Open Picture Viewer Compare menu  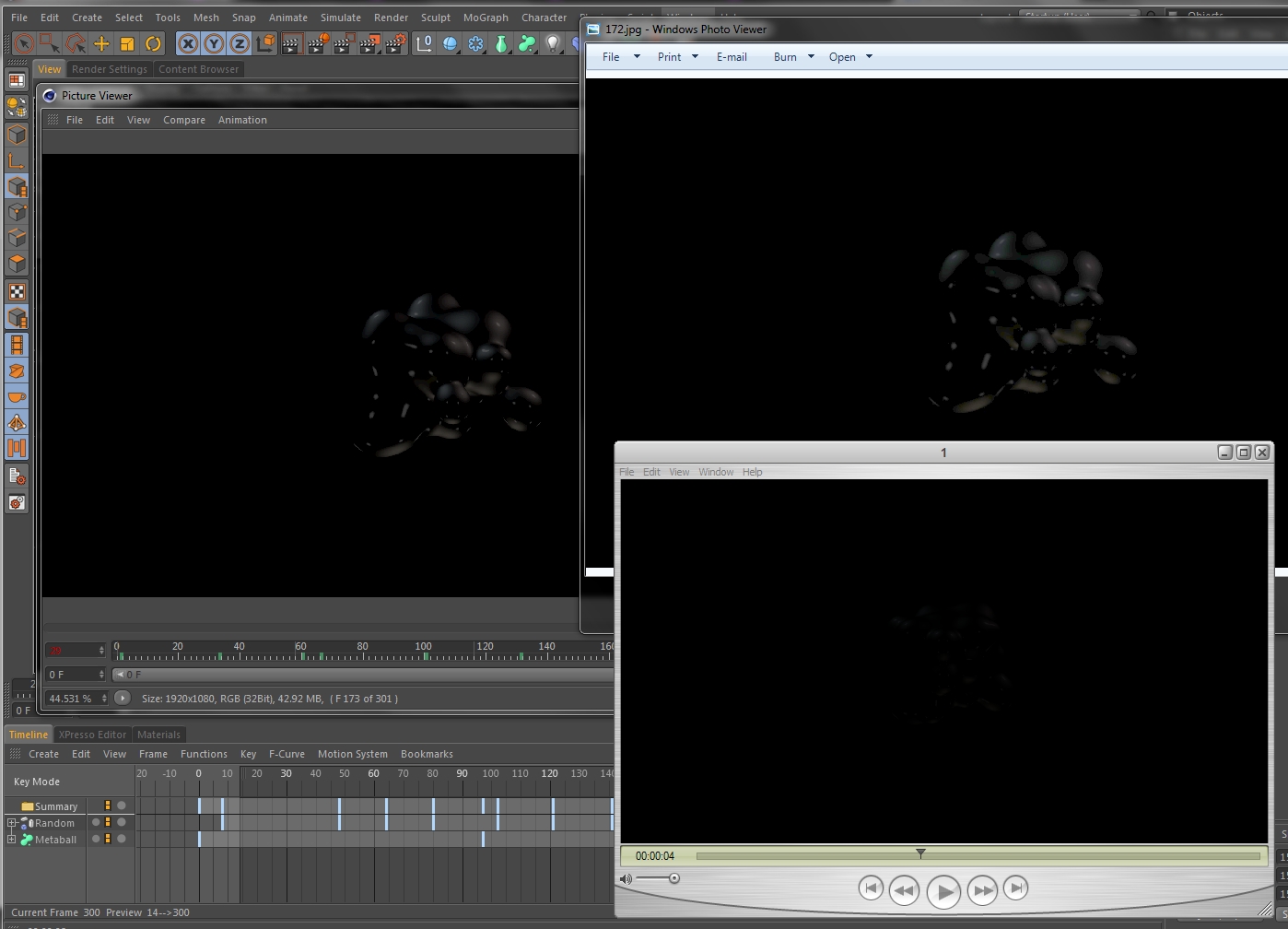(184, 120)
